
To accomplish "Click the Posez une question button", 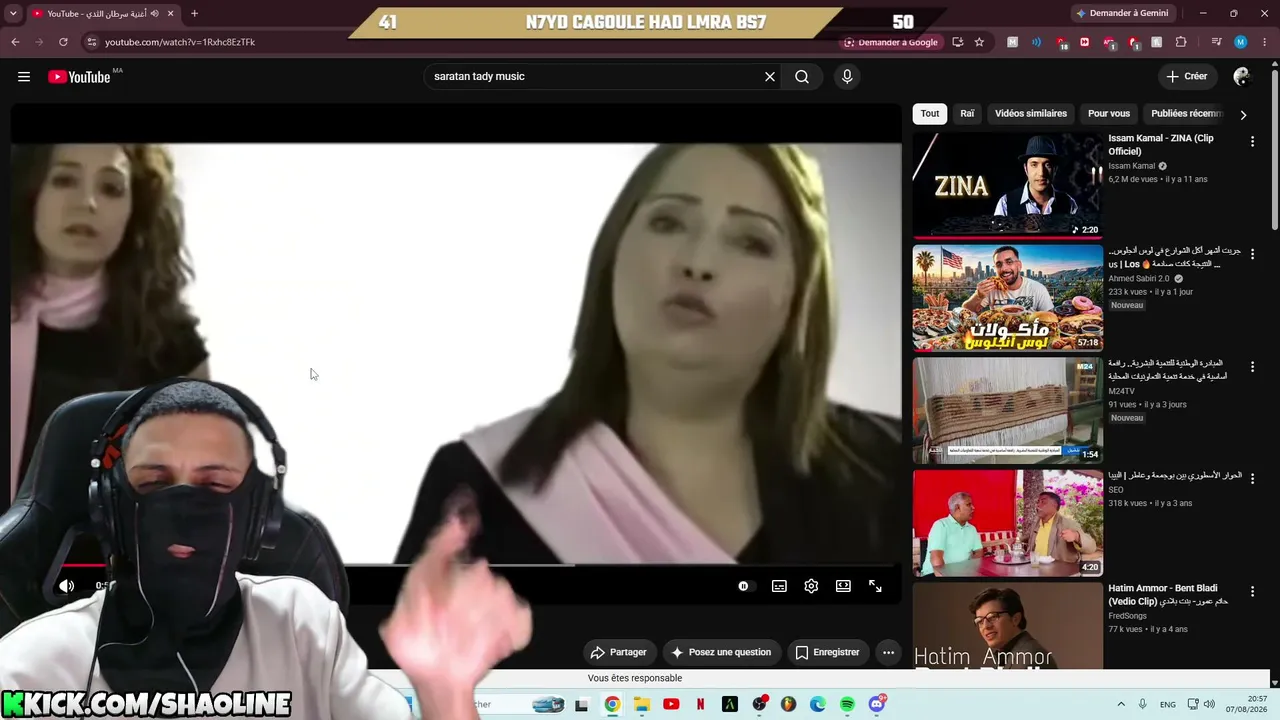I will (x=721, y=652).
